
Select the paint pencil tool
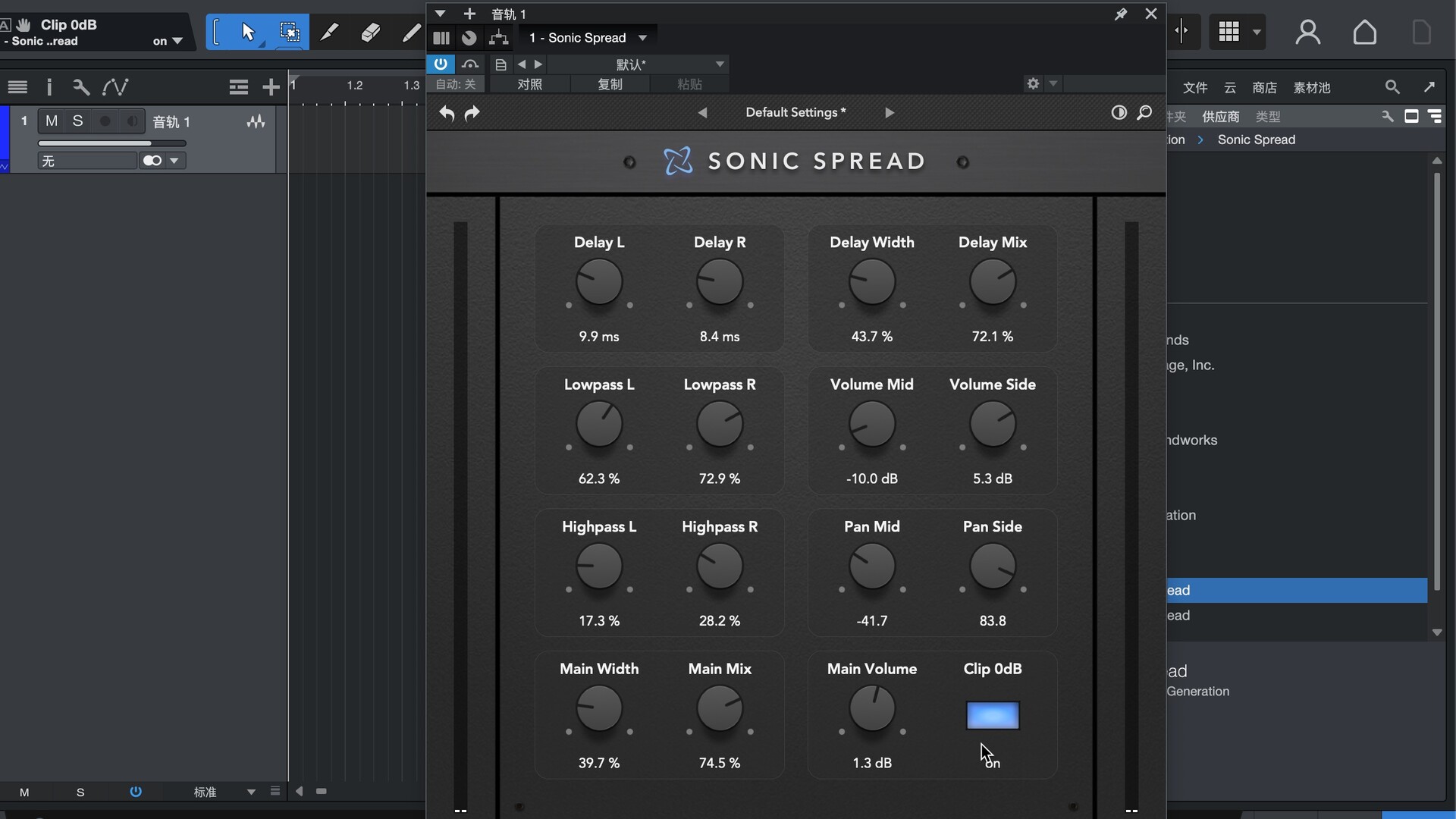pyautogui.click(x=410, y=32)
